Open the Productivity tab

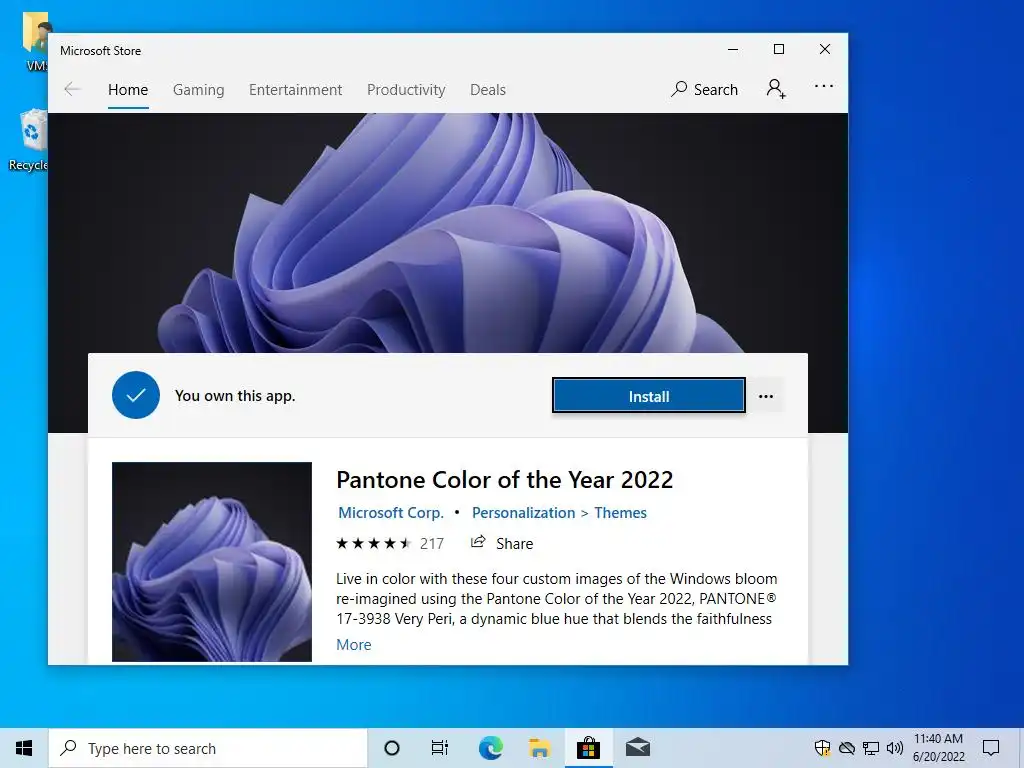(x=406, y=89)
